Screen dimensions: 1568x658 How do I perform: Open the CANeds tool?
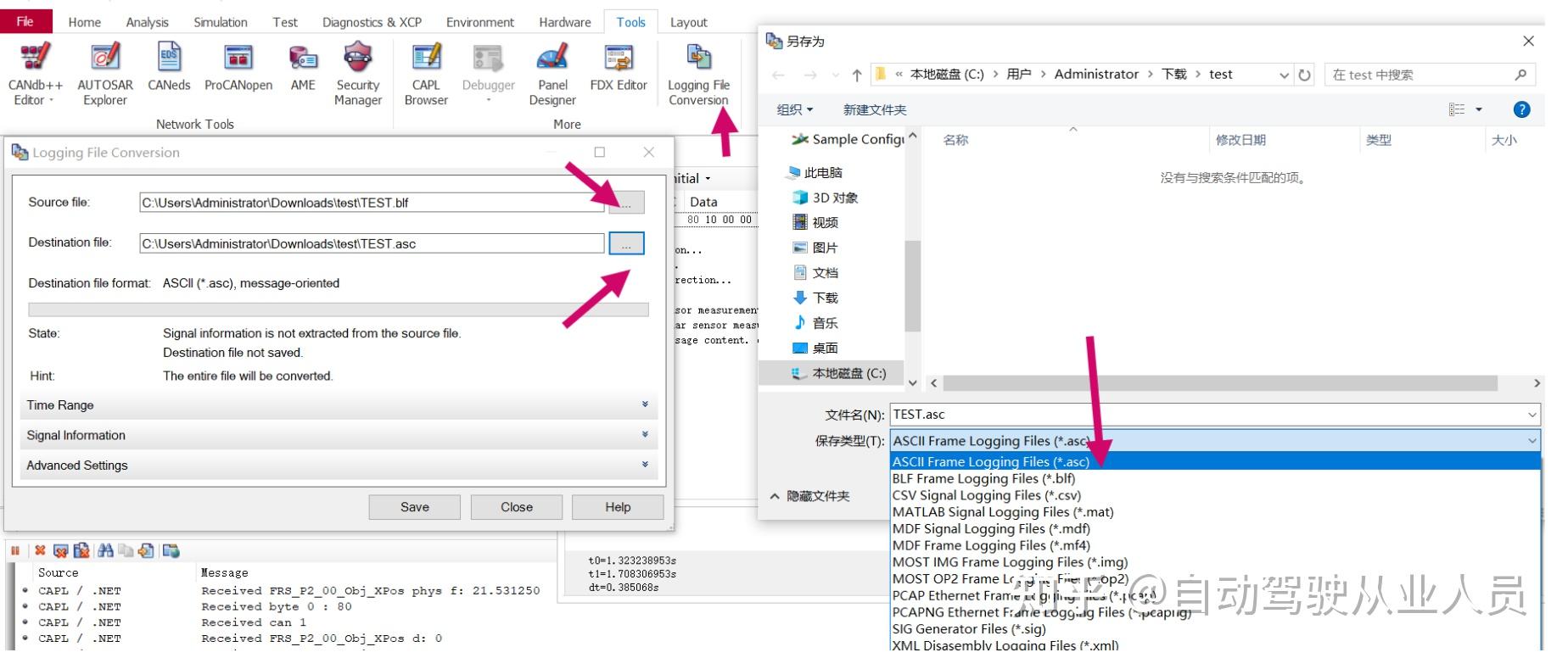tap(169, 67)
